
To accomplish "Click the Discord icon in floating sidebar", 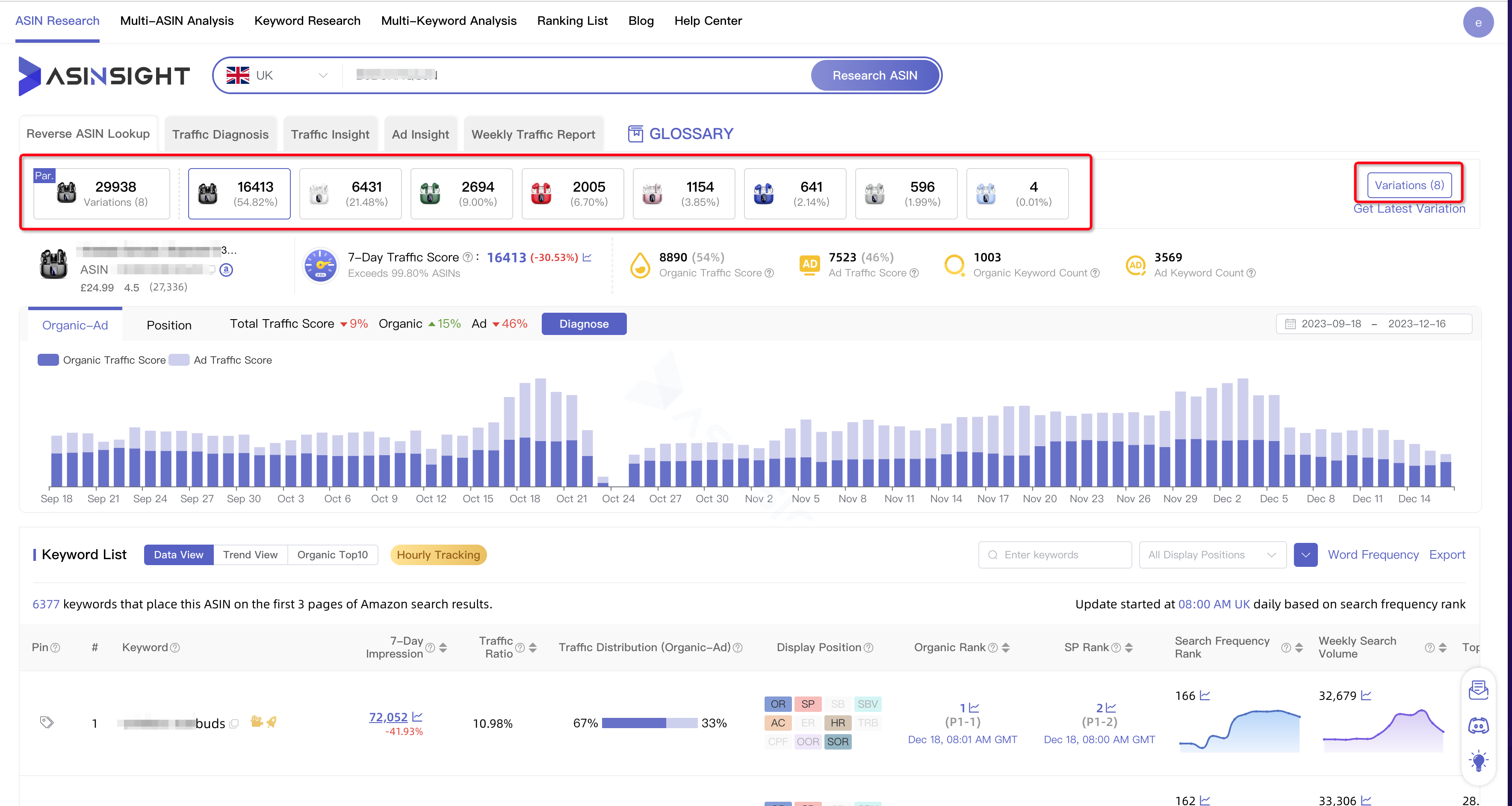I will (x=1478, y=726).
